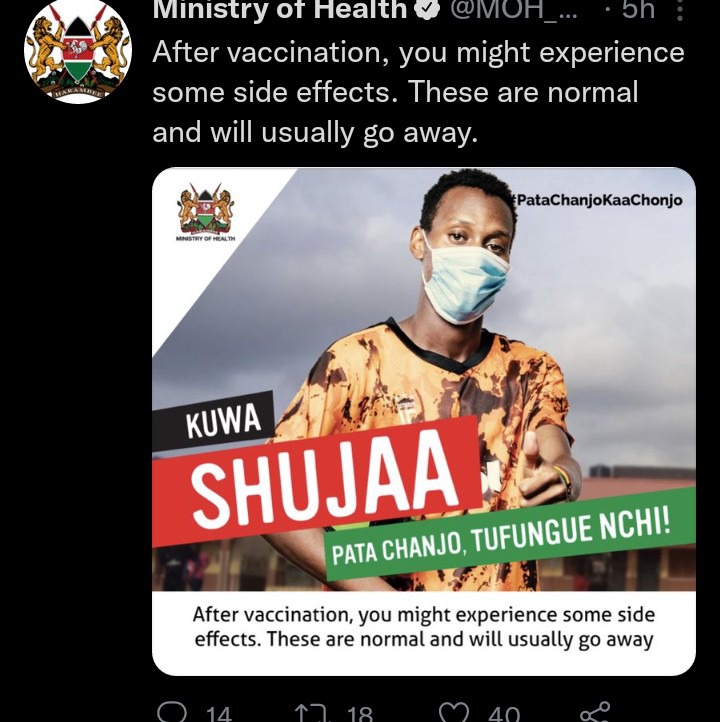Click the verified badge beside Ministry of Health
This screenshot has height=722, width=720.
[428, 9]
